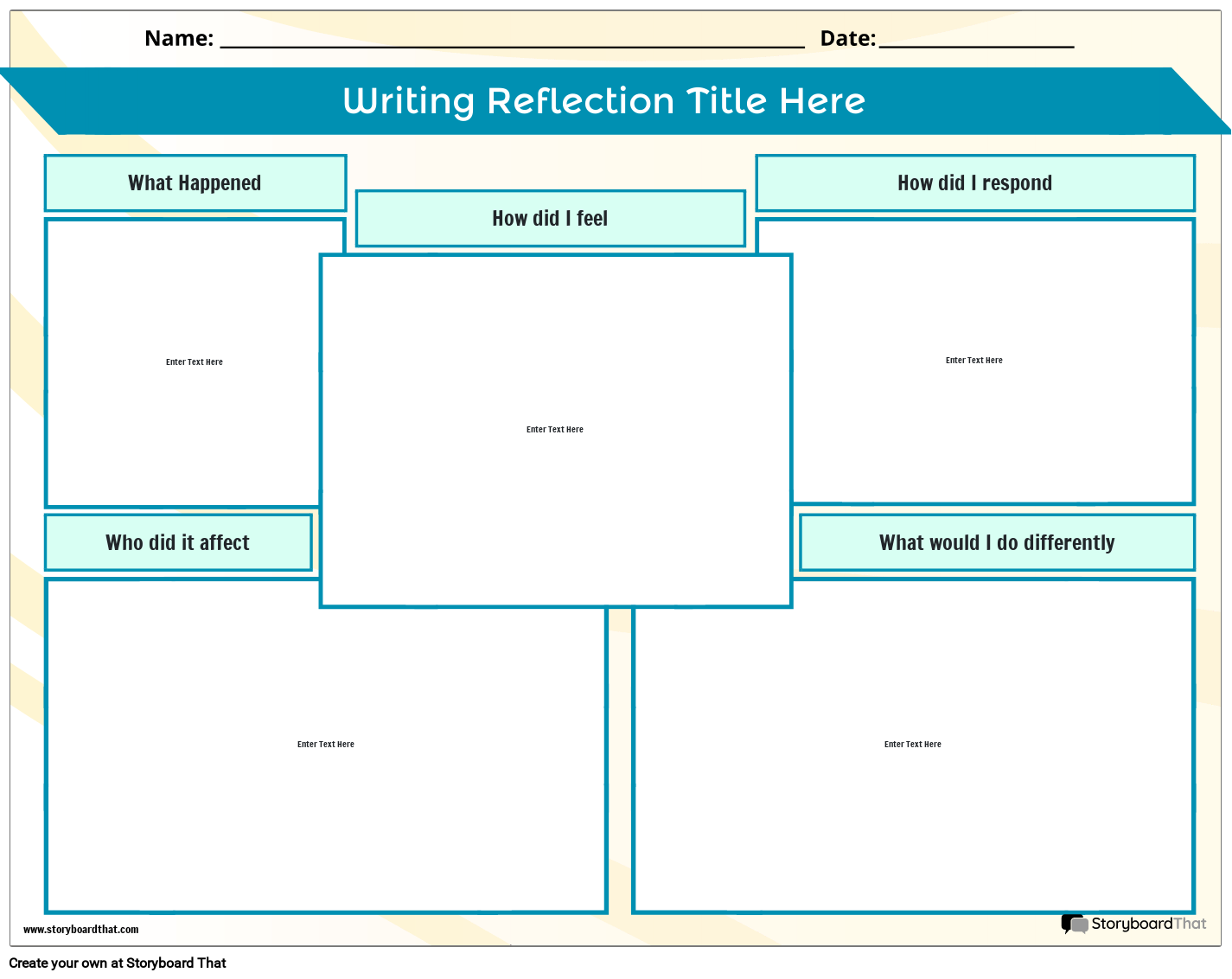
Task: Open the www.storyboardthat.com link
Action: 82,930
